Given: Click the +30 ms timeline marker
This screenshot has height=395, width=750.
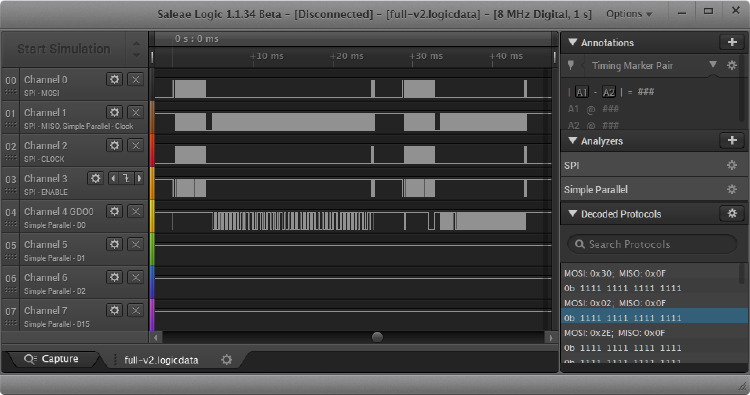Looking at the screenshot, I should click(426, 56).
